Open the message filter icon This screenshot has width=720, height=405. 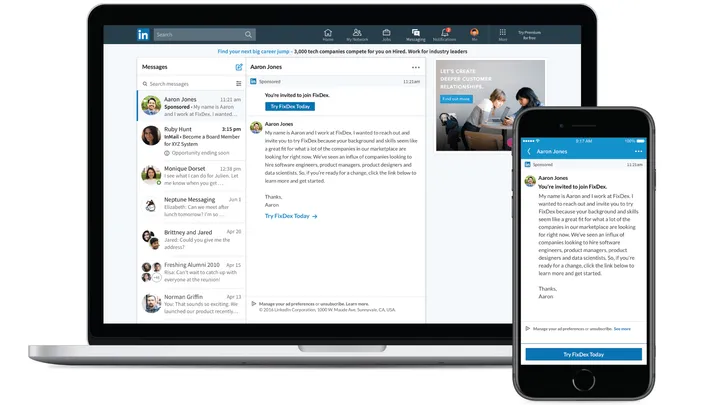238,84
